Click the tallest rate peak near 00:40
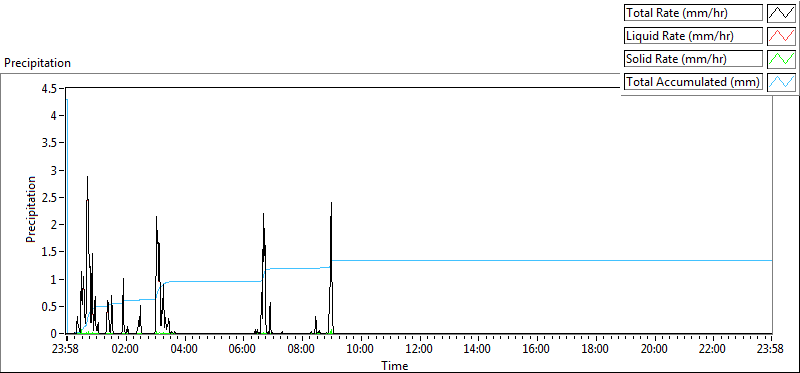800x373 pixels. (x=87, y=177)
